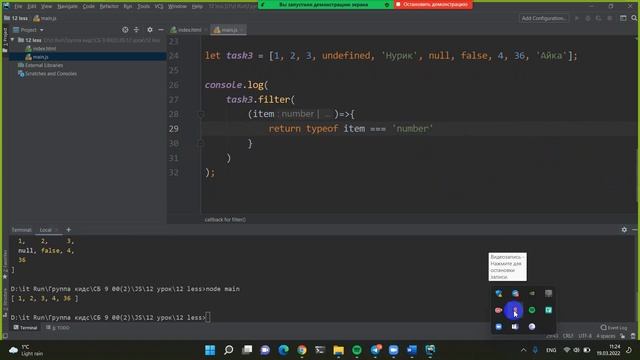Open Google Chrome from taskbar
This screenshot has height=360, width=640.
point(302,350)
